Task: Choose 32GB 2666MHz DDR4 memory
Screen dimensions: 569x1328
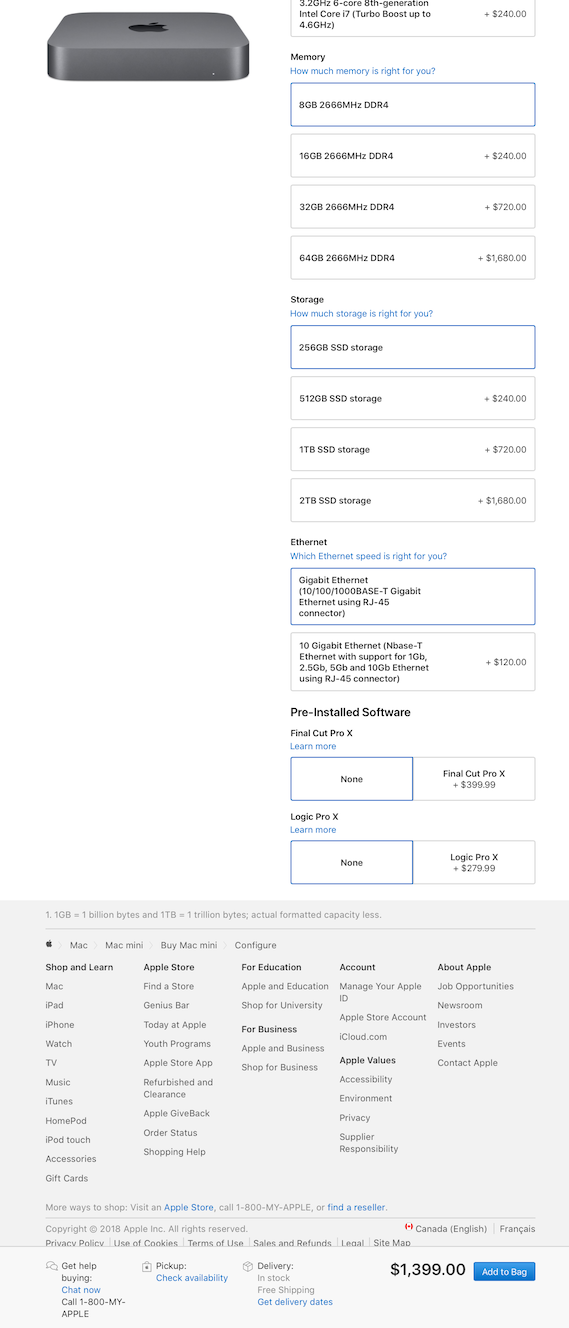Action: [x=413, y=207]
